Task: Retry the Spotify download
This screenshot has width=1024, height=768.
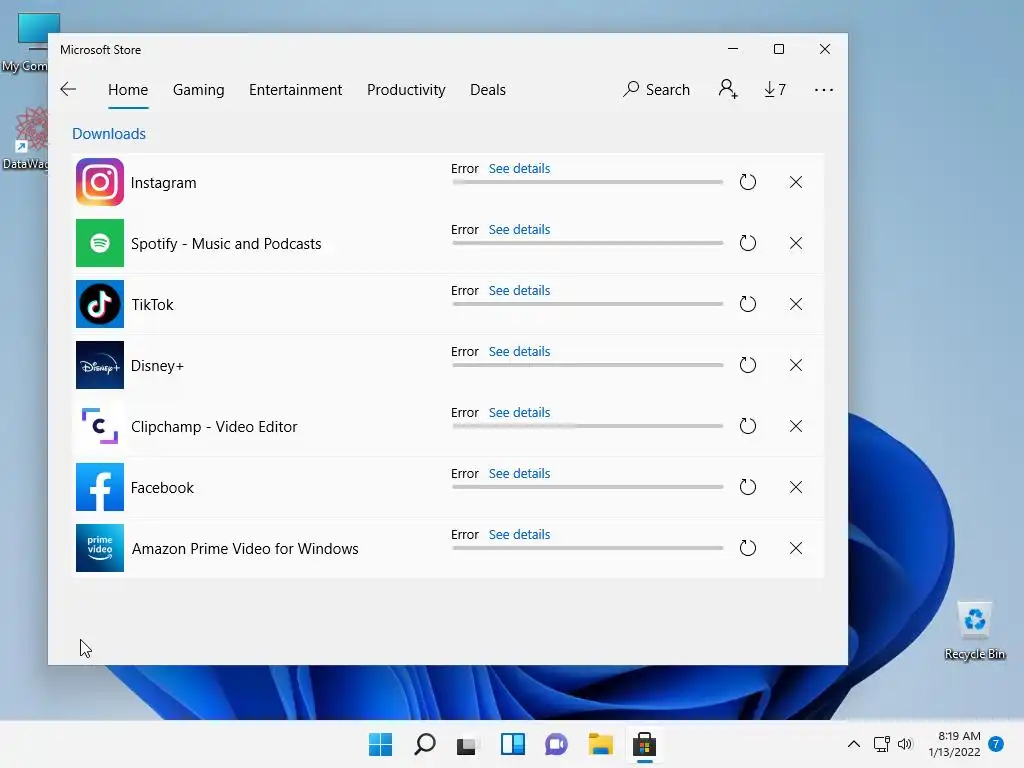Action: click(x=748, y=243)
